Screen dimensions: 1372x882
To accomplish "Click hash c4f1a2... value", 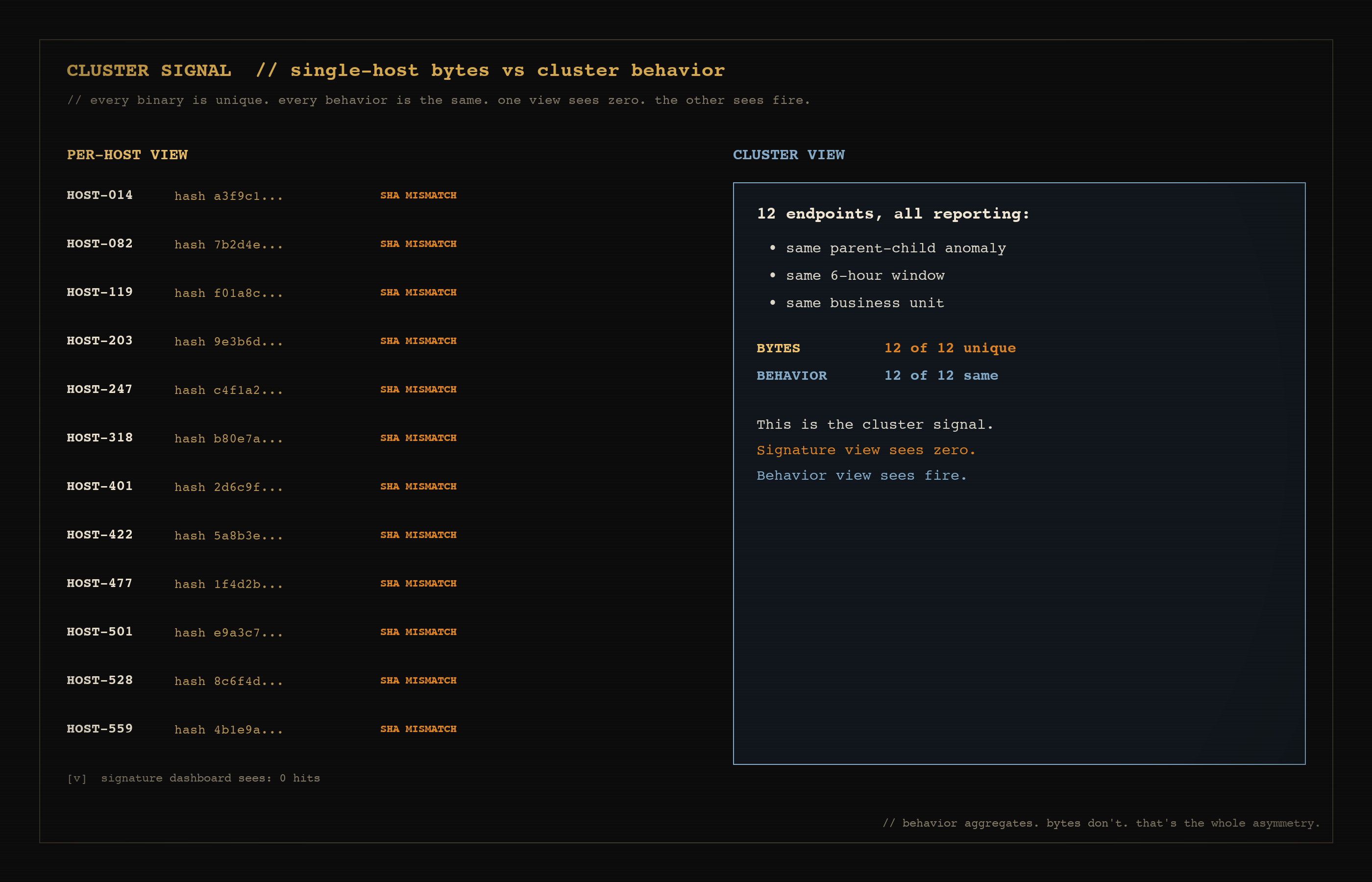I will point(228,390).
